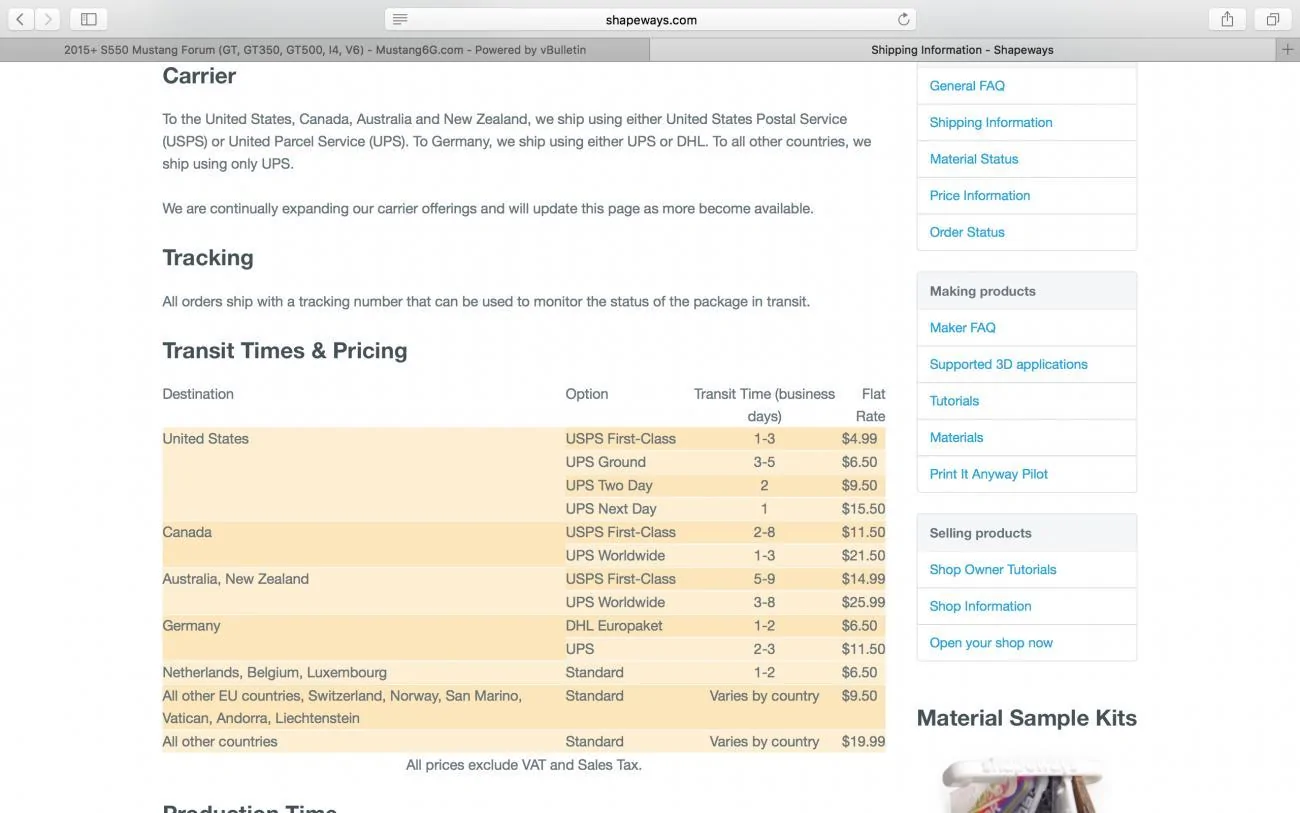
Task: Open Shop Owner Tutorials link
Action: pos(993,569)
